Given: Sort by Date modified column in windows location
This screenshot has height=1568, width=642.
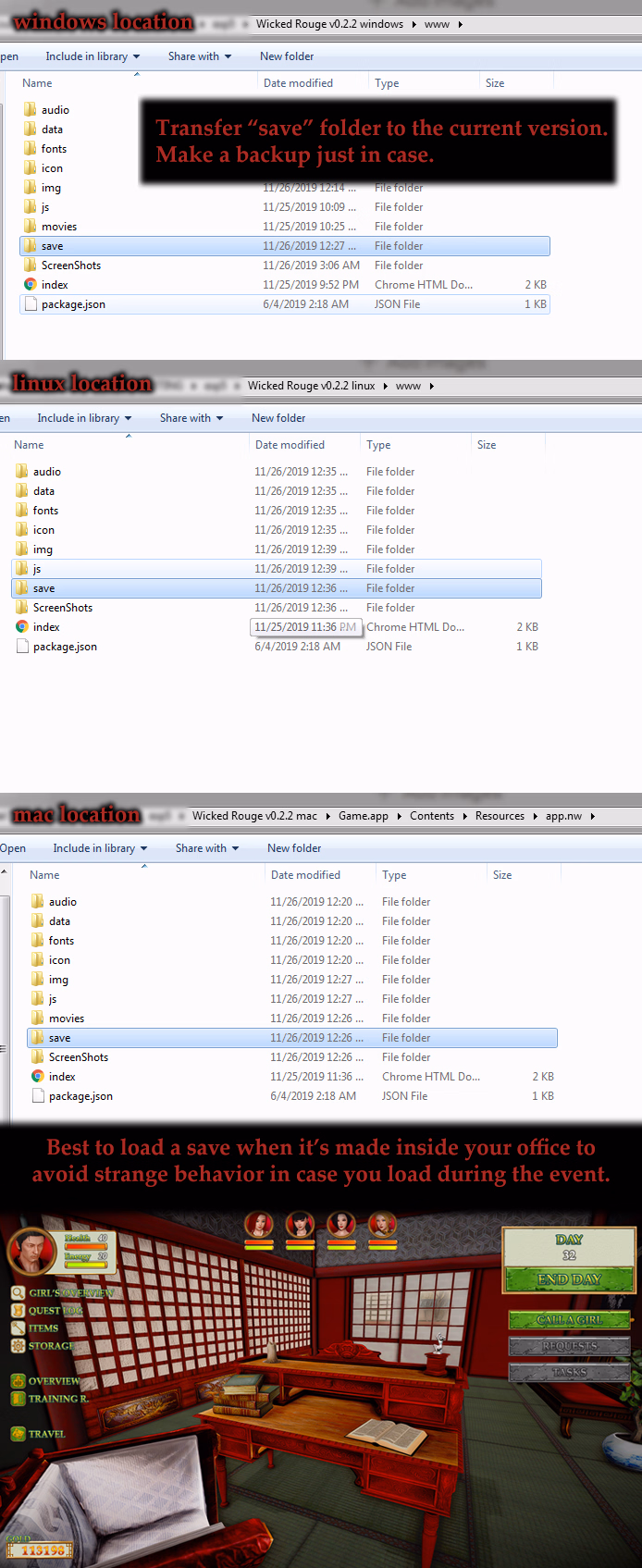Looking at the screenshot, I should pyautogui.click(x=298, y=83).
